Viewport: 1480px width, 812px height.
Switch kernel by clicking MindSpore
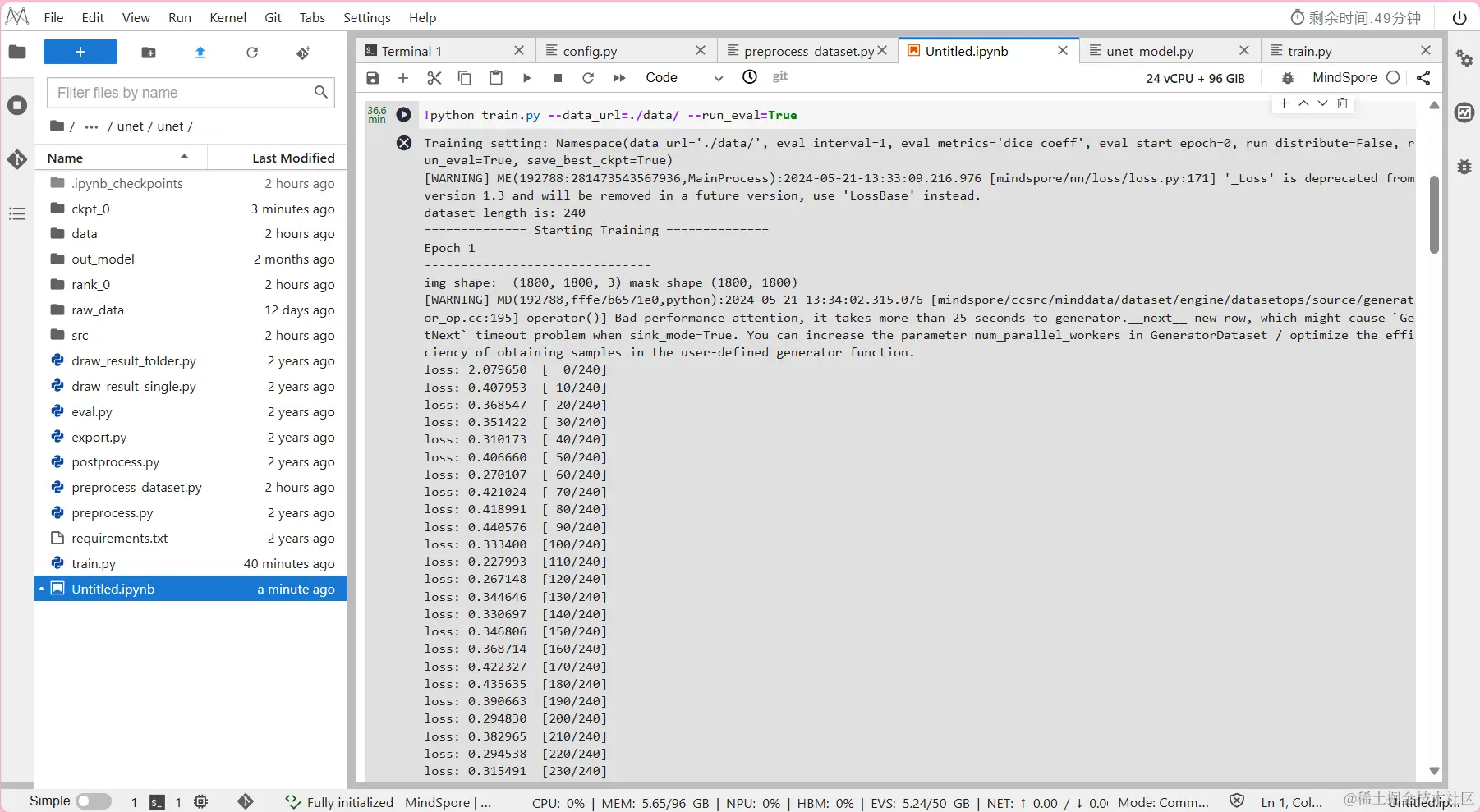click(1344, 78)
